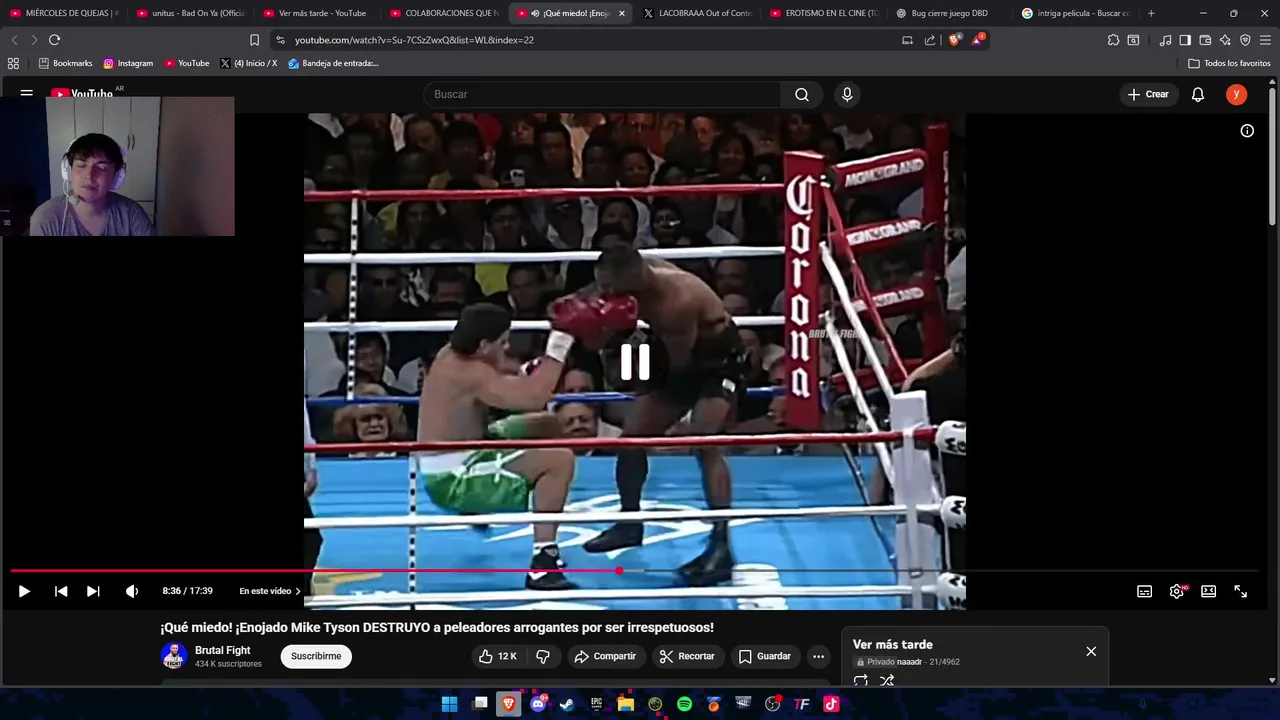Open Spotify from the taskbar
Image resolution: width=1280 pixels, height=720 pixels.
click(x=684, y=704)
